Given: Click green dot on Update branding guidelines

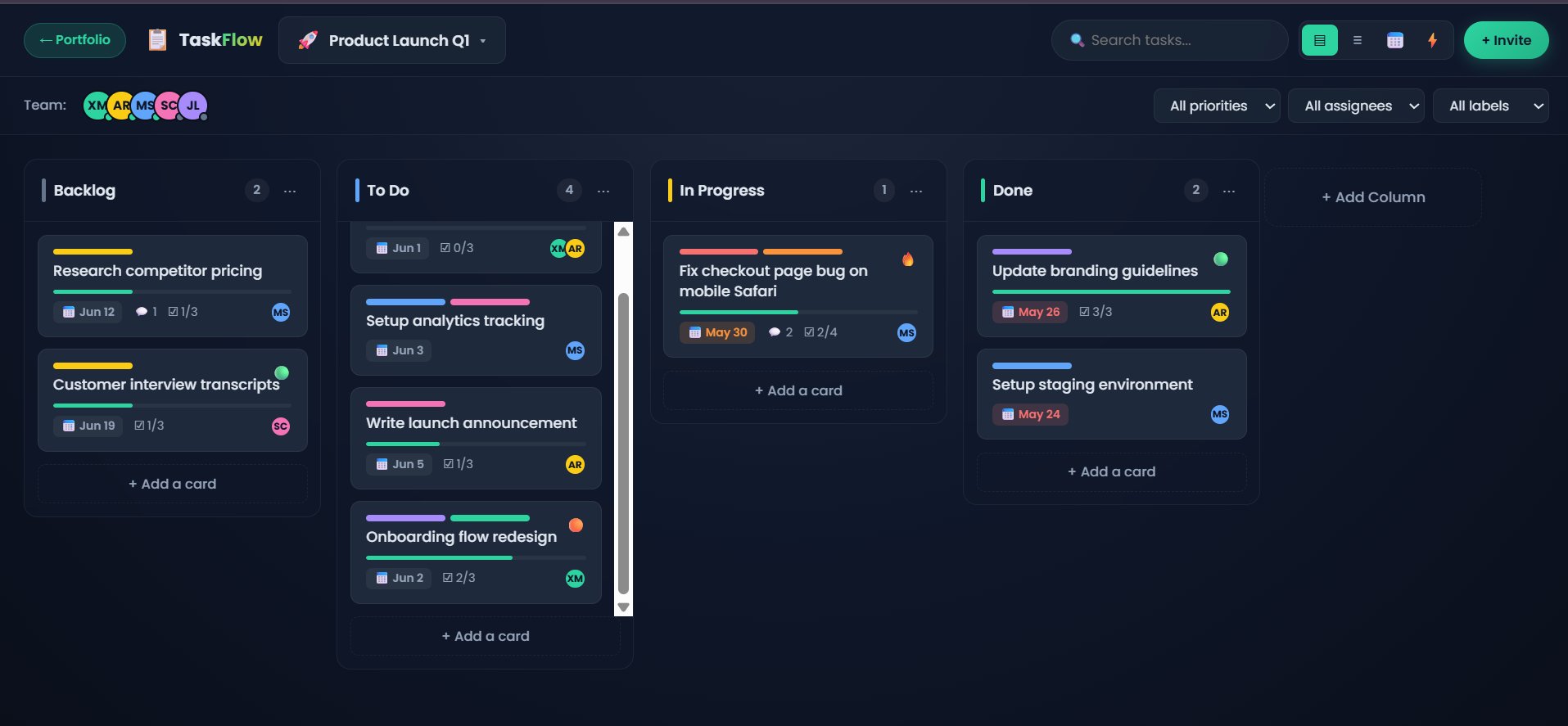Looking at the screenshot, I should (1221, 259).
